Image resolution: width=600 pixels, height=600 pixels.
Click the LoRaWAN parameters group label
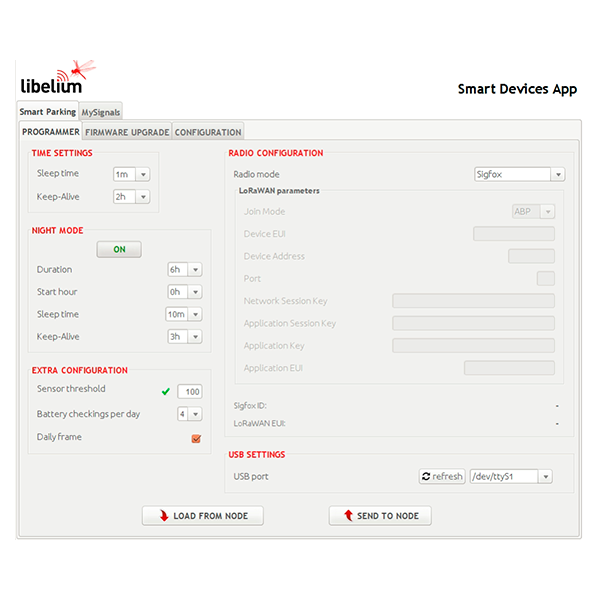click(279, 191)
